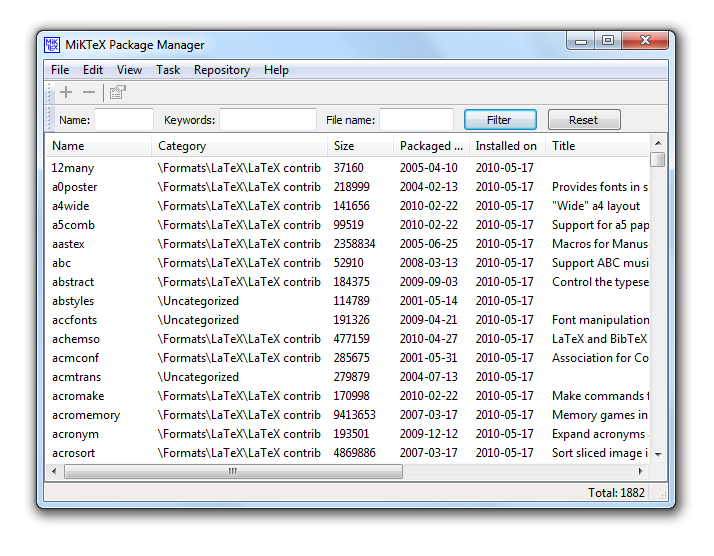714x556 pixels.
Task: Click title text "Wide" a4 layout
Action: tap(596, 206)
